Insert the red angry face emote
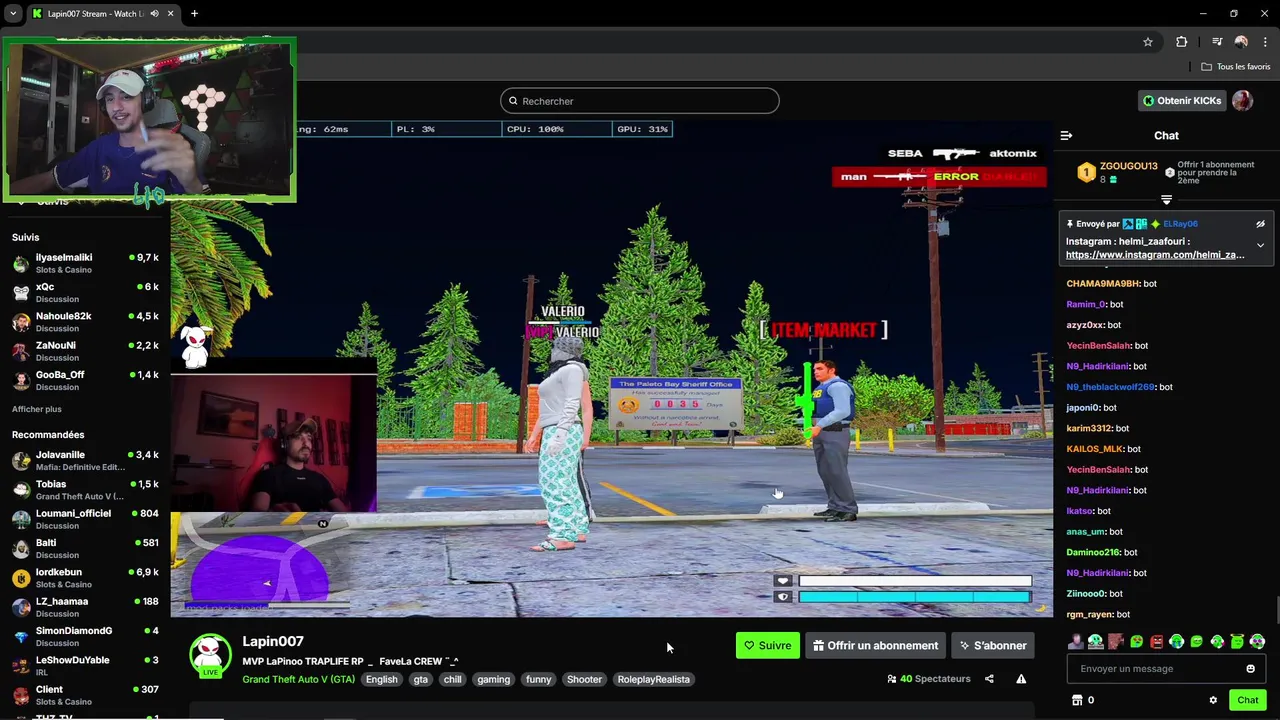The image size is (1280, 720). (1156, 641)
